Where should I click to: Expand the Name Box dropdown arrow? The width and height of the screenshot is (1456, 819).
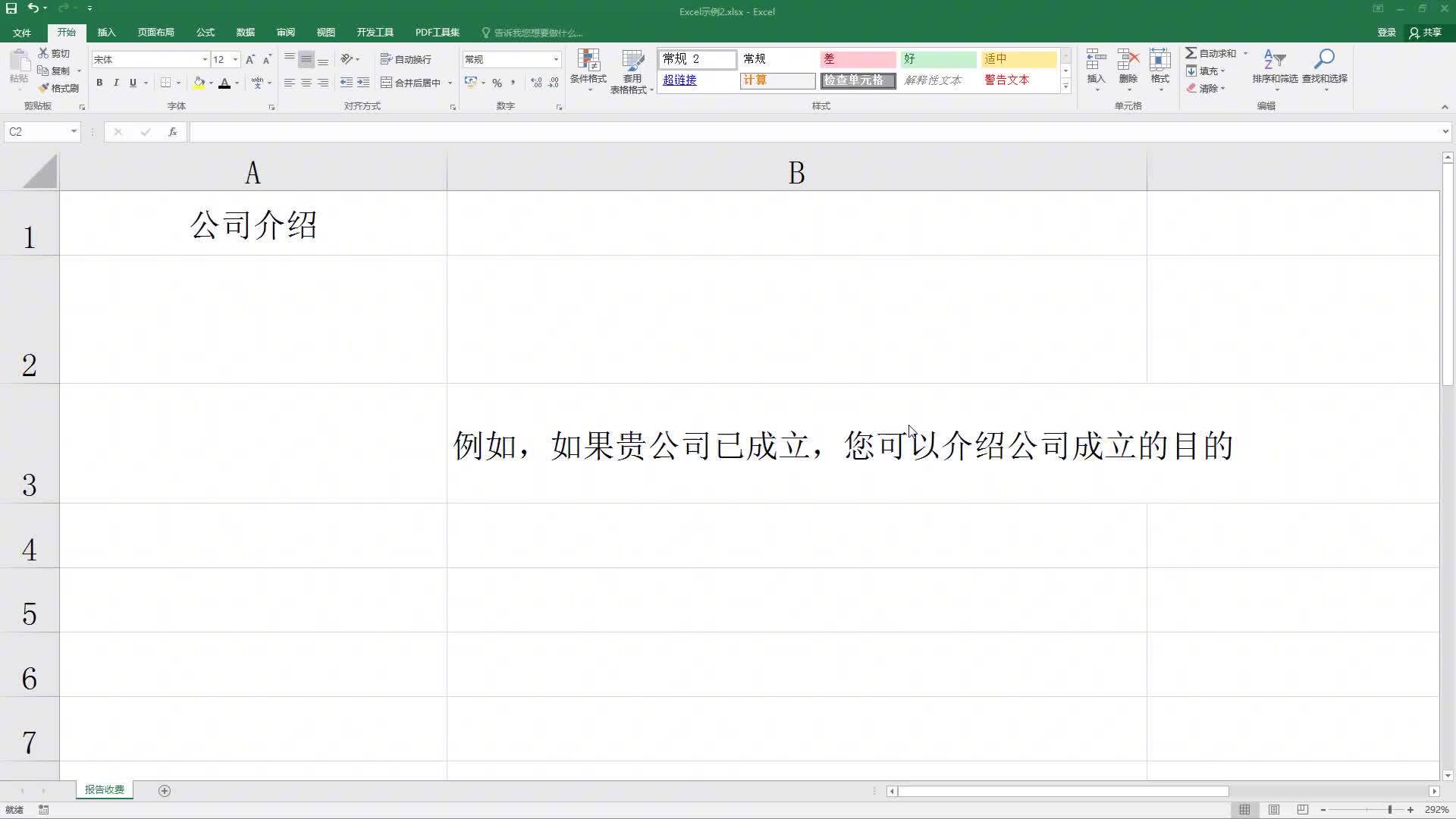[74, 132]
